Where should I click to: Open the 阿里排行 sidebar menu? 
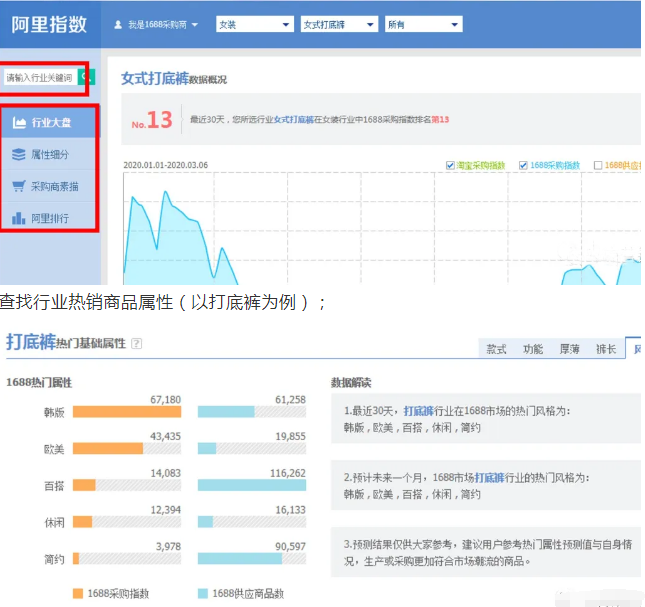click(50, 218)
